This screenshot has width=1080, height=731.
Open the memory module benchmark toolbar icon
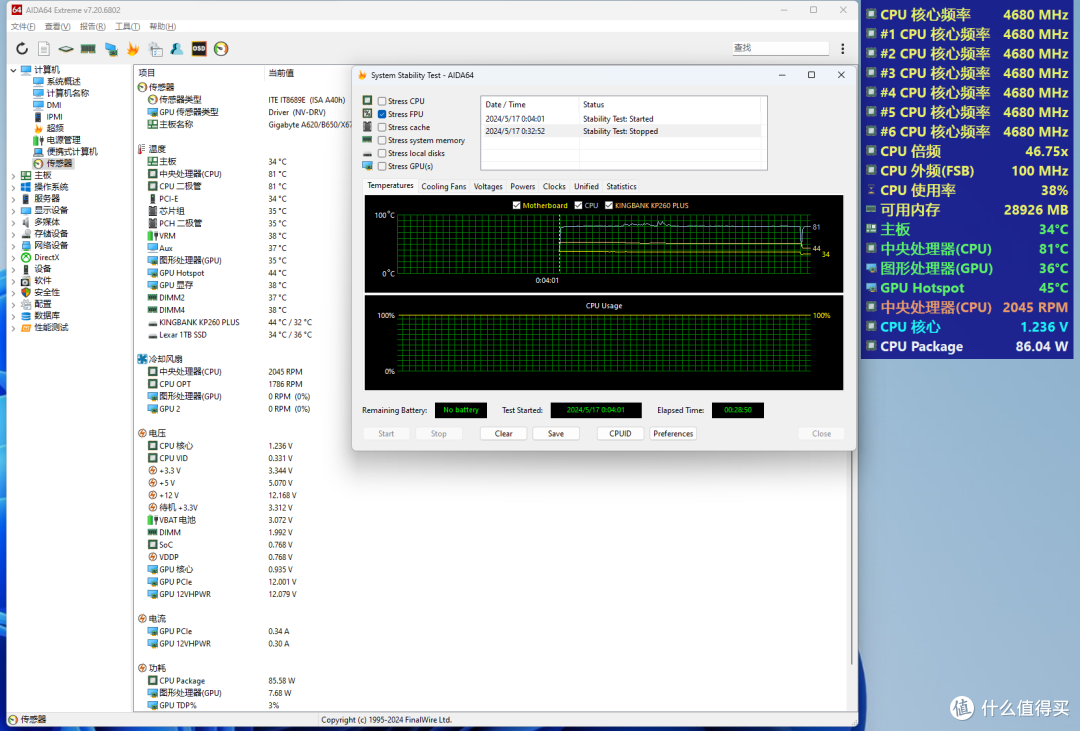[x=88, y=48]
